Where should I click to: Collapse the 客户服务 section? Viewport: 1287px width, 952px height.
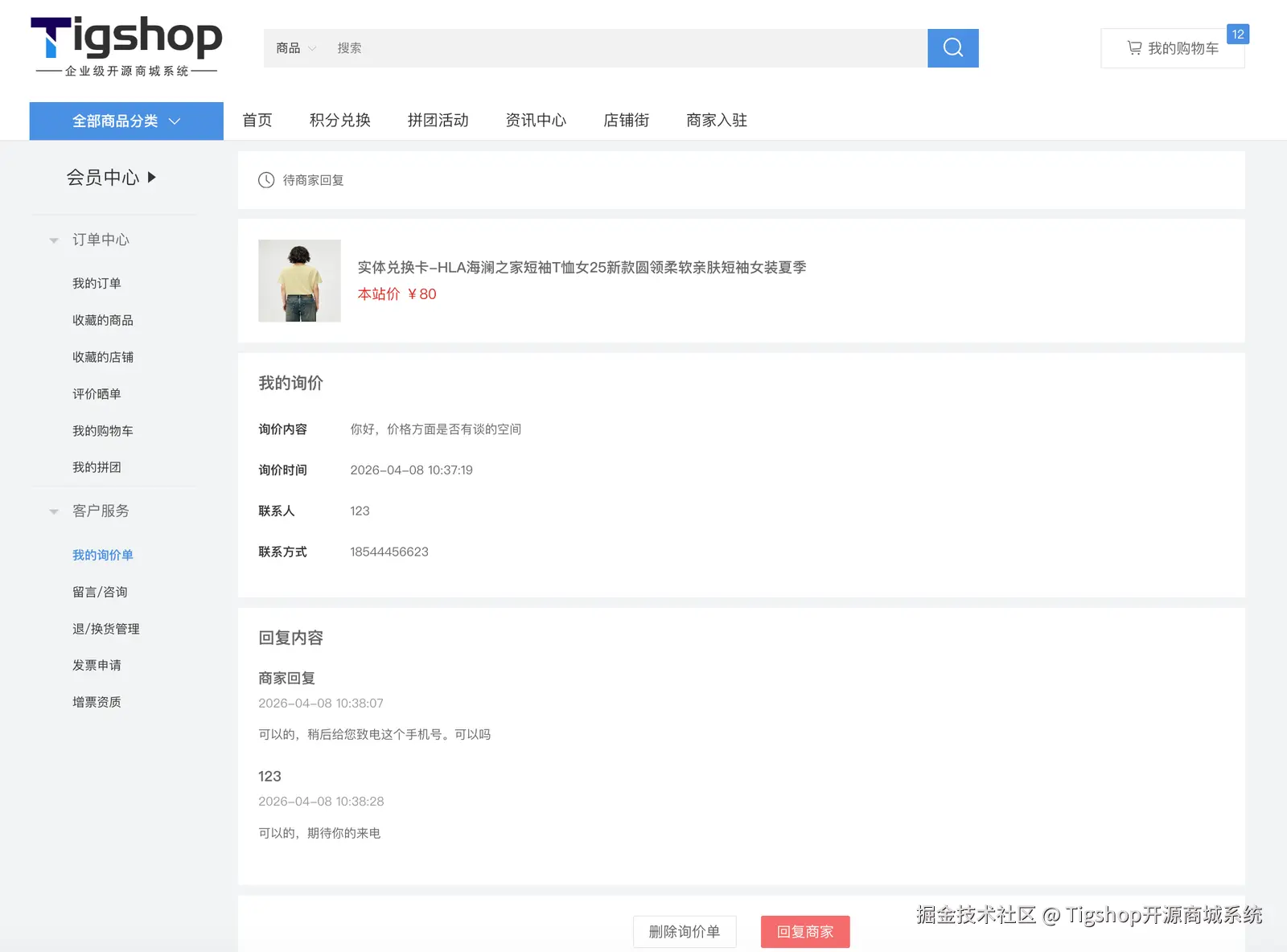coord(54,511)
